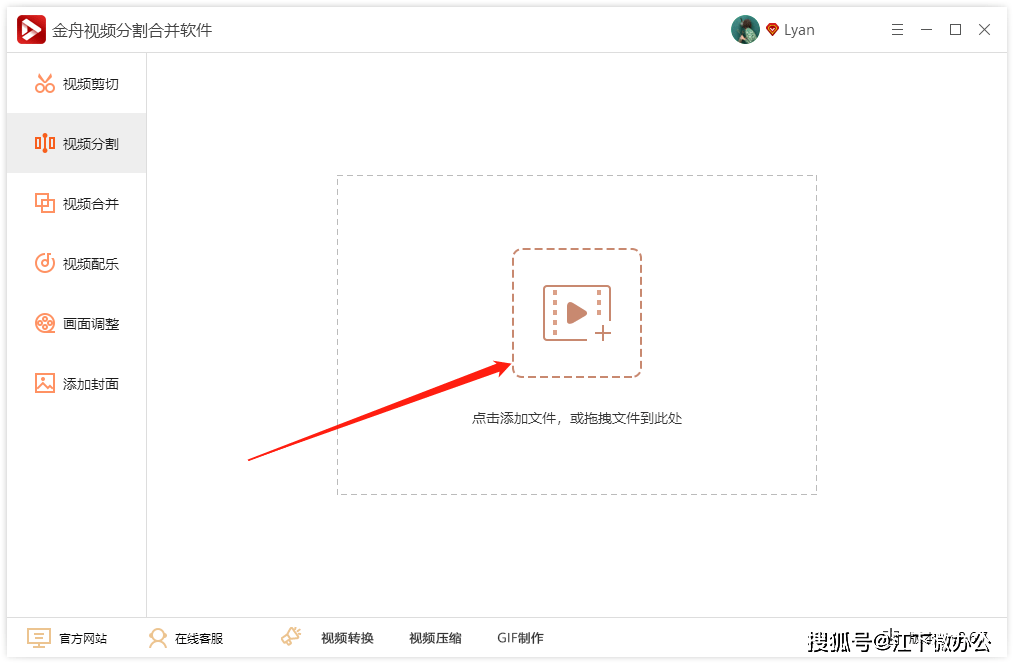Open GIF制作 (GIF maker) link
Image resolution: width=1014 pixels, height=664 pixels.
coord(520,638)
